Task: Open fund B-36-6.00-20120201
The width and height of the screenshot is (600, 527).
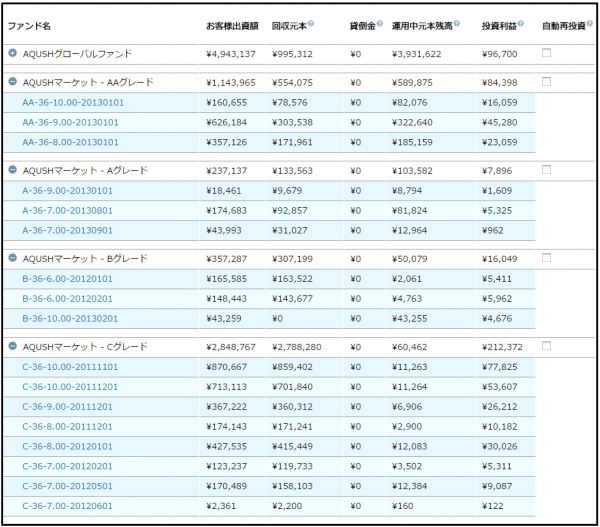Action: pyautogui.click(x=68, y=299)
